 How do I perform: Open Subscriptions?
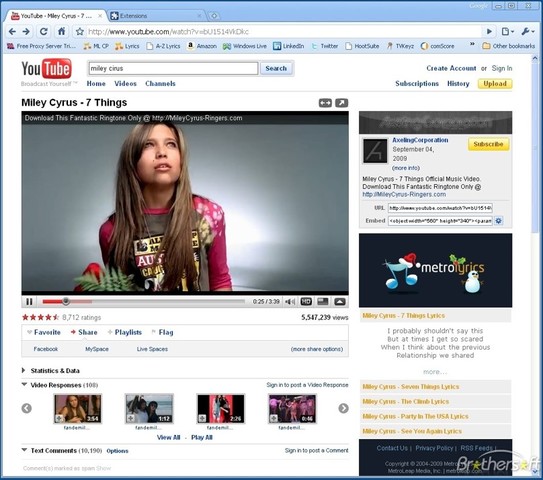(x=417, y=83)
